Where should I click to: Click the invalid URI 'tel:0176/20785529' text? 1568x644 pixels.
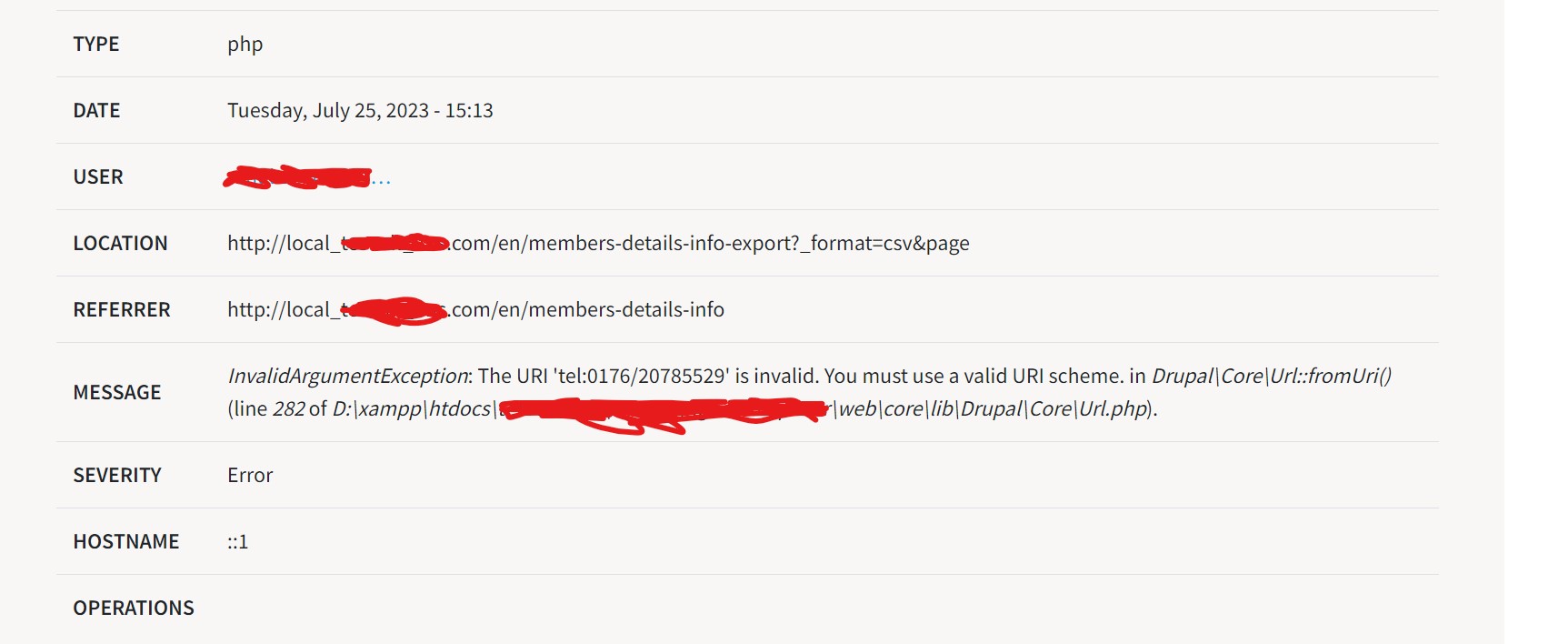click(x=642, y=376)
